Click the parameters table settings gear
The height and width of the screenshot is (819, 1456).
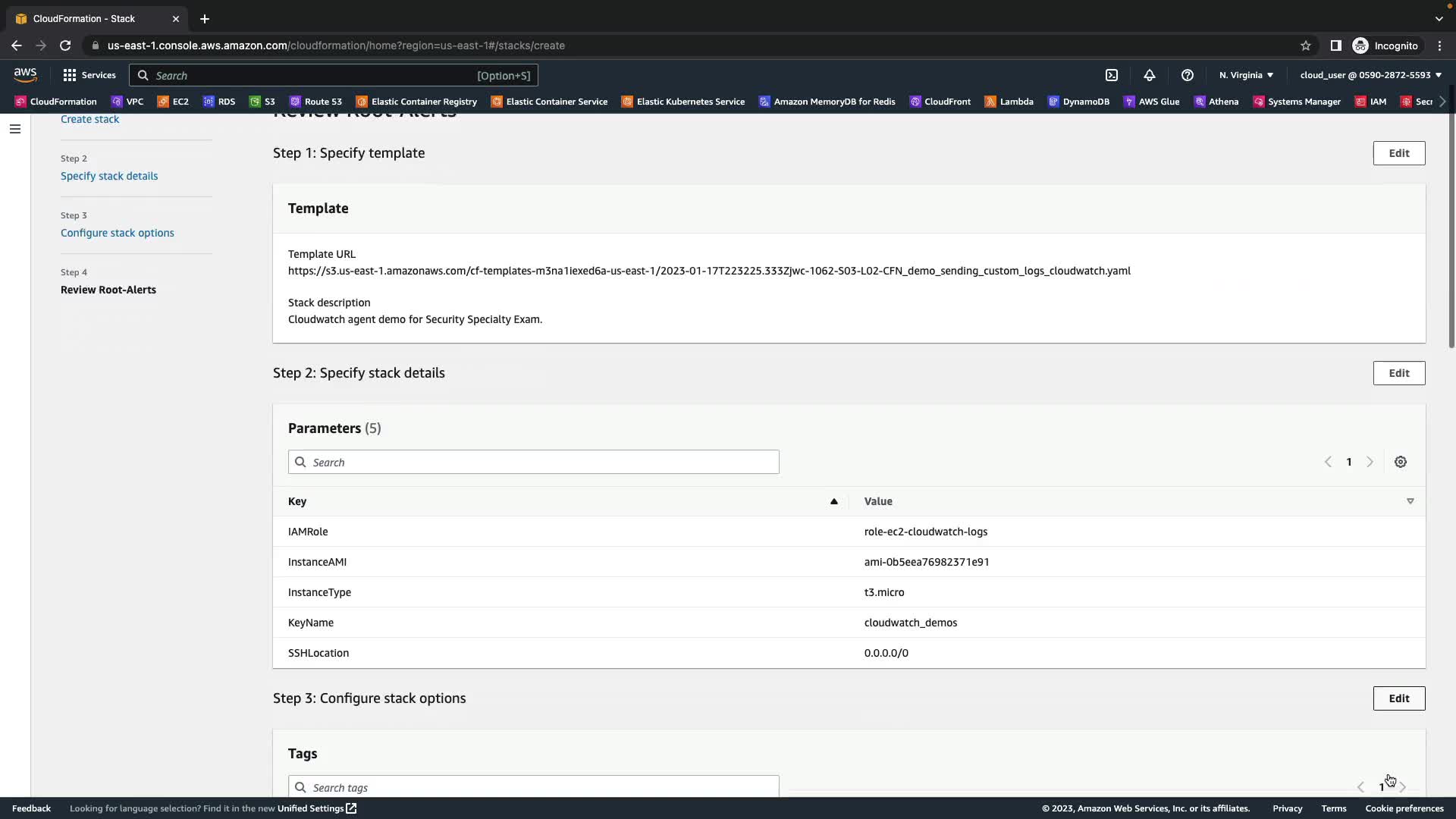coord(1401,462)
